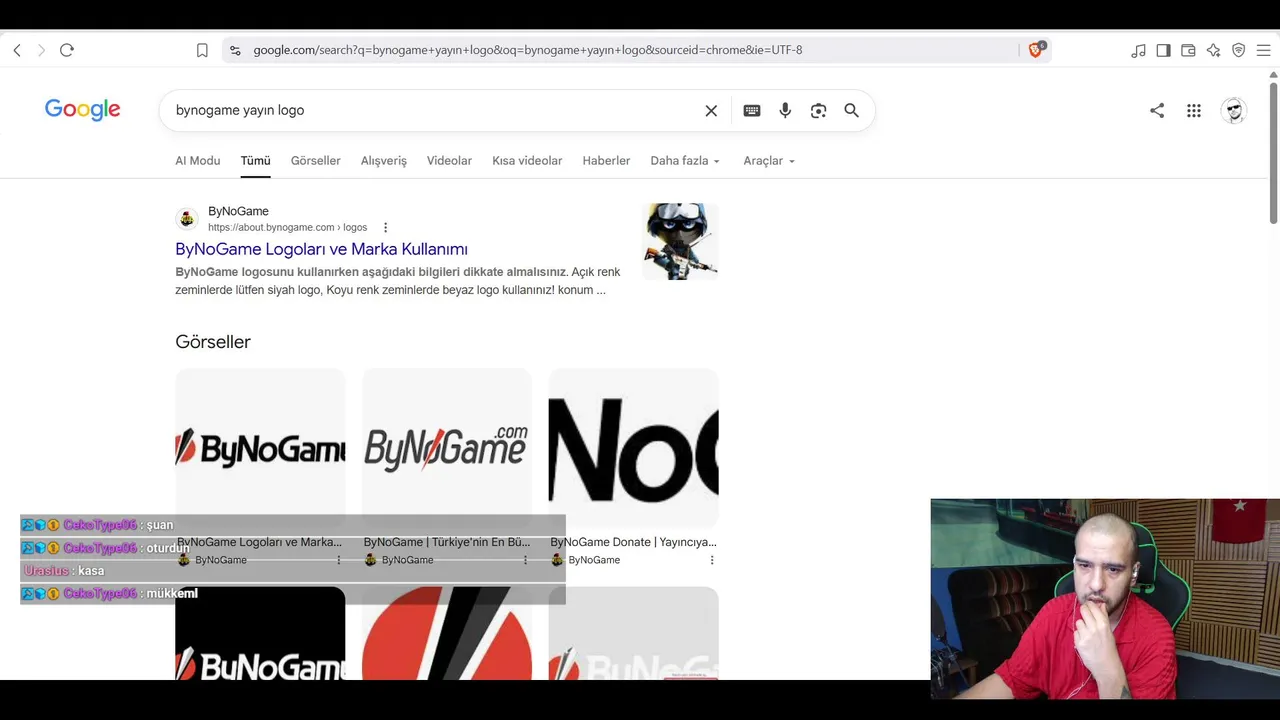Select the Tümü tab
The image size is (1280, 720).
255,161
